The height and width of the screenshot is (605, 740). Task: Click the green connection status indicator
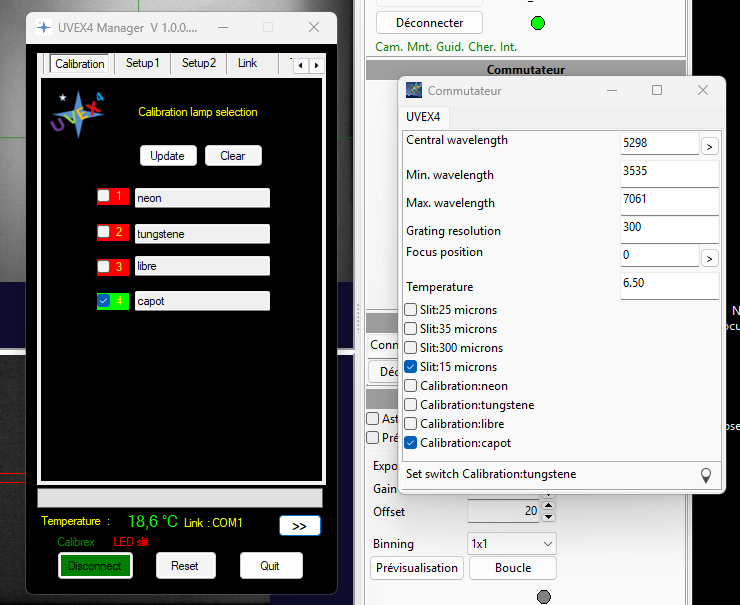(x=538, y=23)
